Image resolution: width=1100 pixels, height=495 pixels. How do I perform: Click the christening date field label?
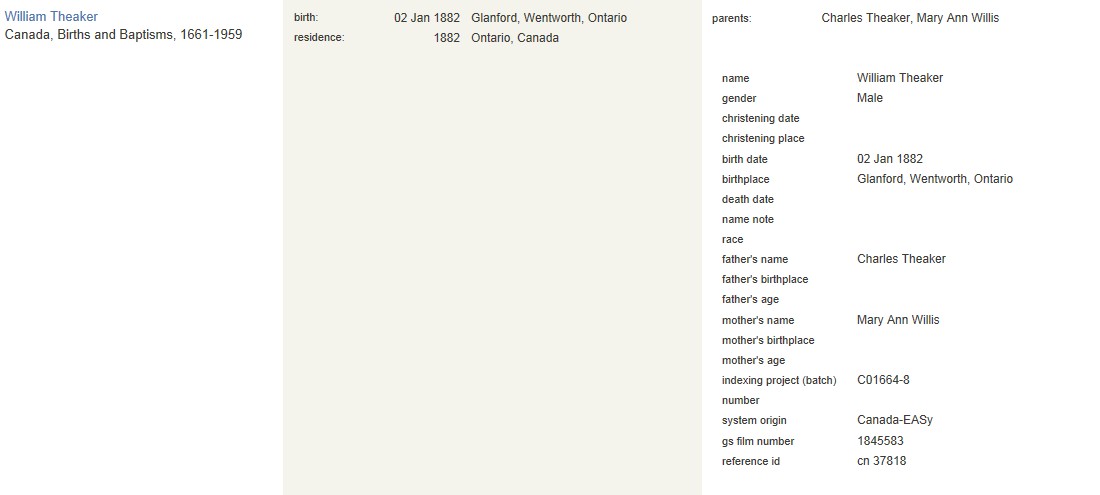point(760,118)
